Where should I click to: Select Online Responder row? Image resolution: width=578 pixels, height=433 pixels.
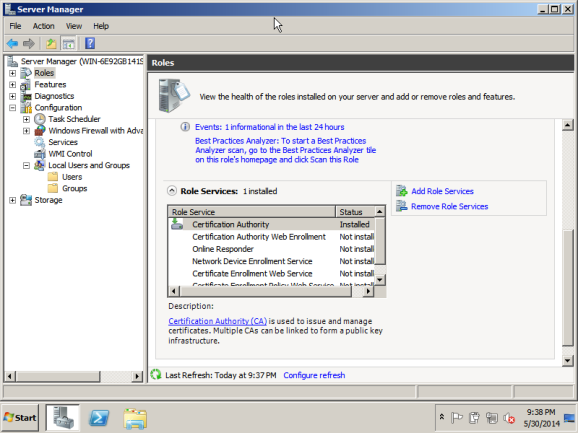click(x=271, y=249)
